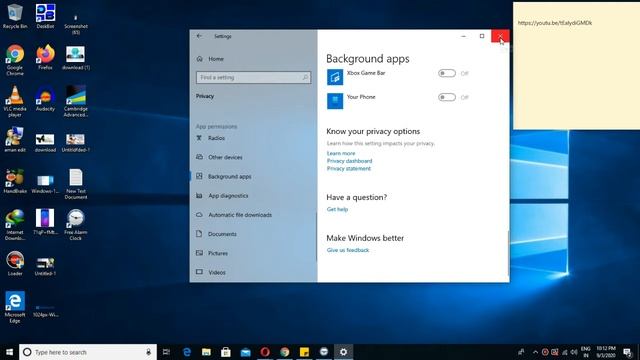Select Free Alarm Clock desktop icon
640x360 pixels.
point(76,225)
